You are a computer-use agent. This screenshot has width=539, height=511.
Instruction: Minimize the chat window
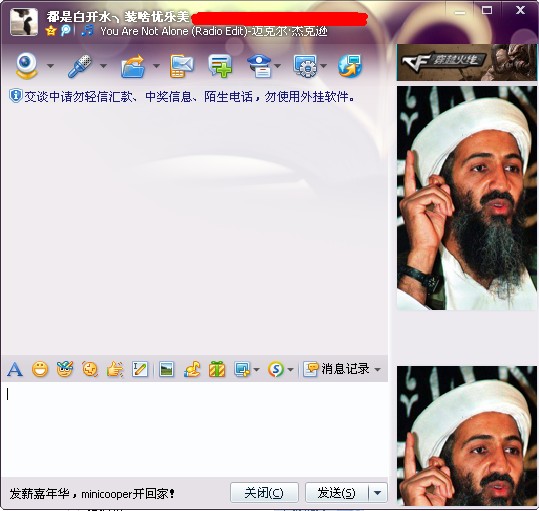[460, 12]
